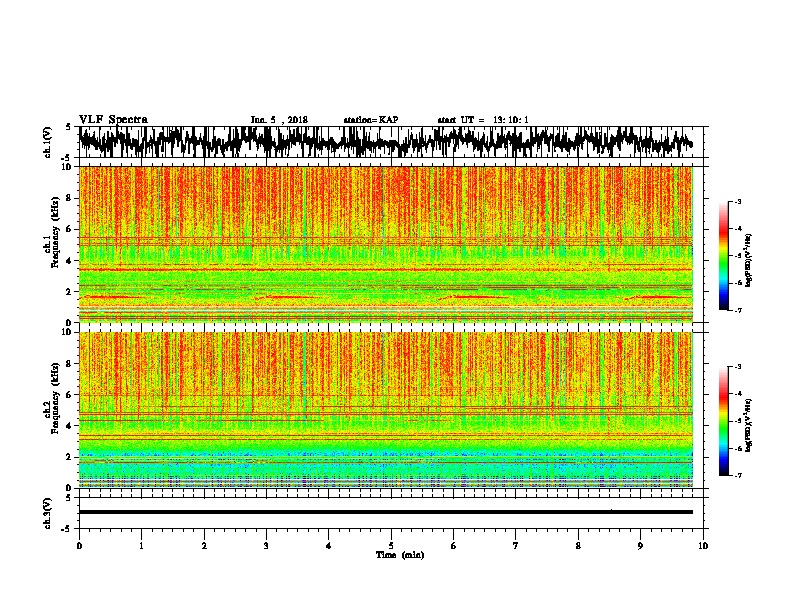This screenshot has width=792, height=612.
Task: Select the date text "Jan. 5, 2018"
Action: (x=279, y=120)
